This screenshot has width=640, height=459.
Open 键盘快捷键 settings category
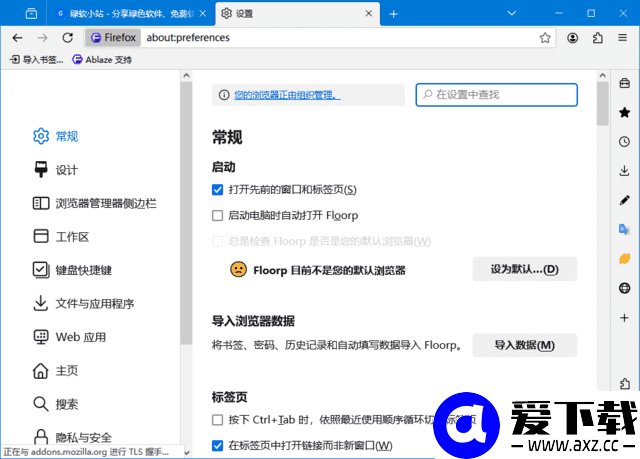click(72, 270)
